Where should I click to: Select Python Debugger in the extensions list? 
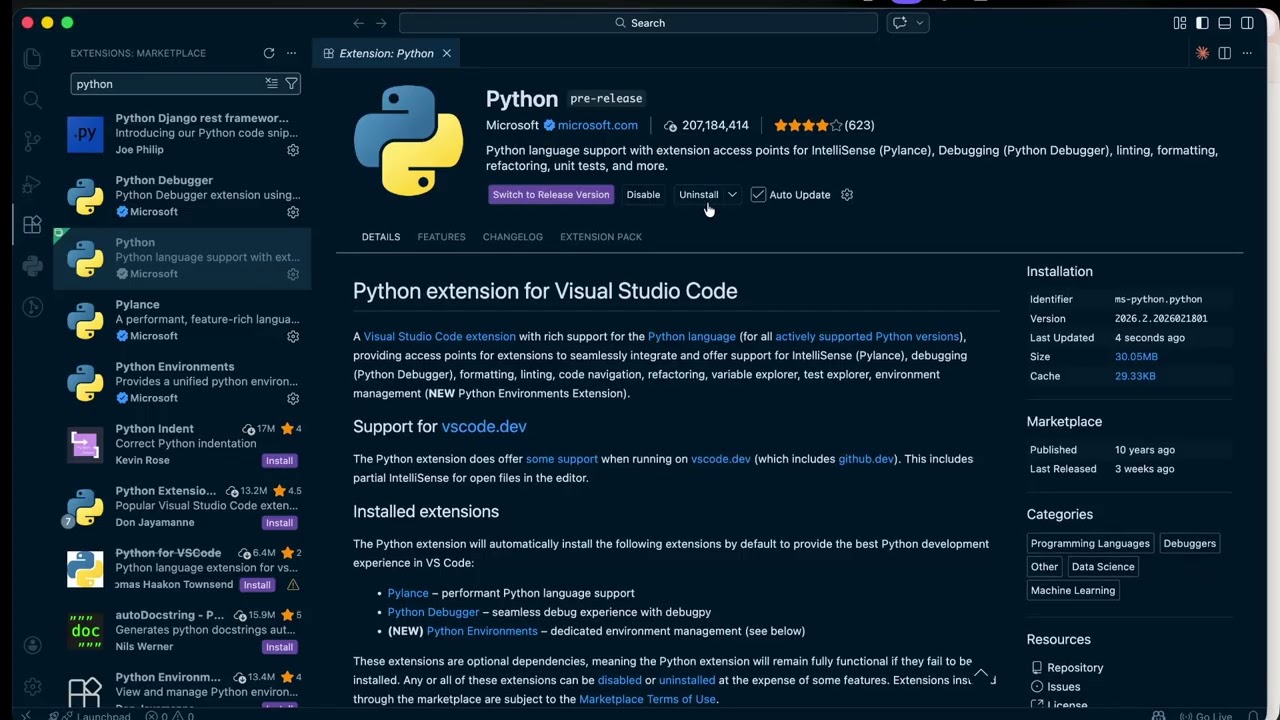point(182,196)
